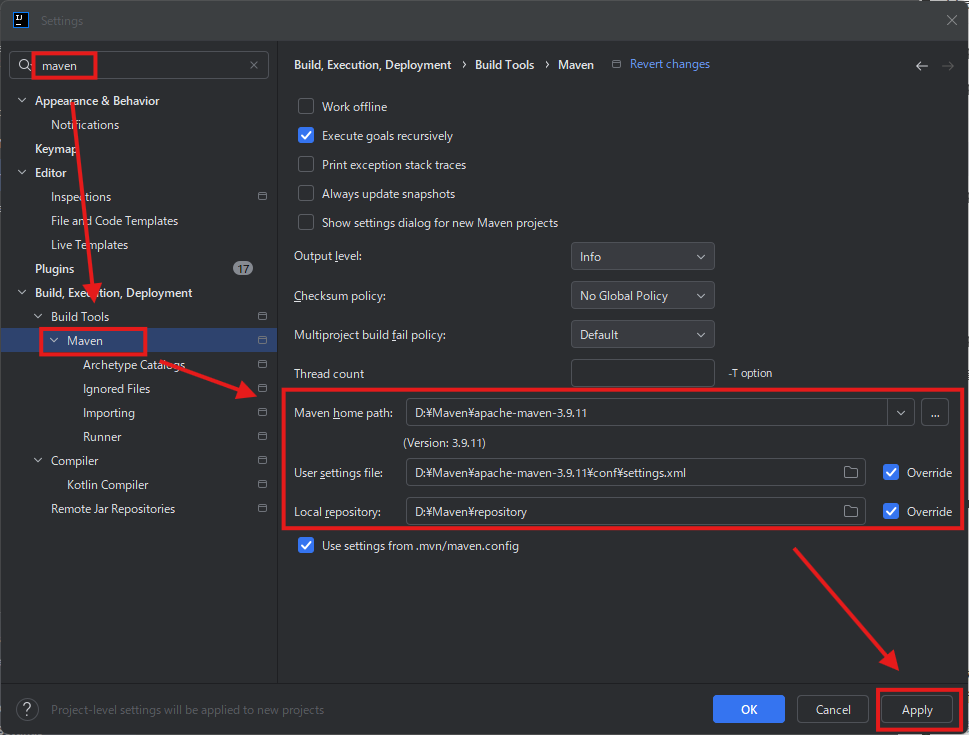This screenshot has width=969, height=735.
Task: Click Build Tools breadcrumb
Action: 504,65
